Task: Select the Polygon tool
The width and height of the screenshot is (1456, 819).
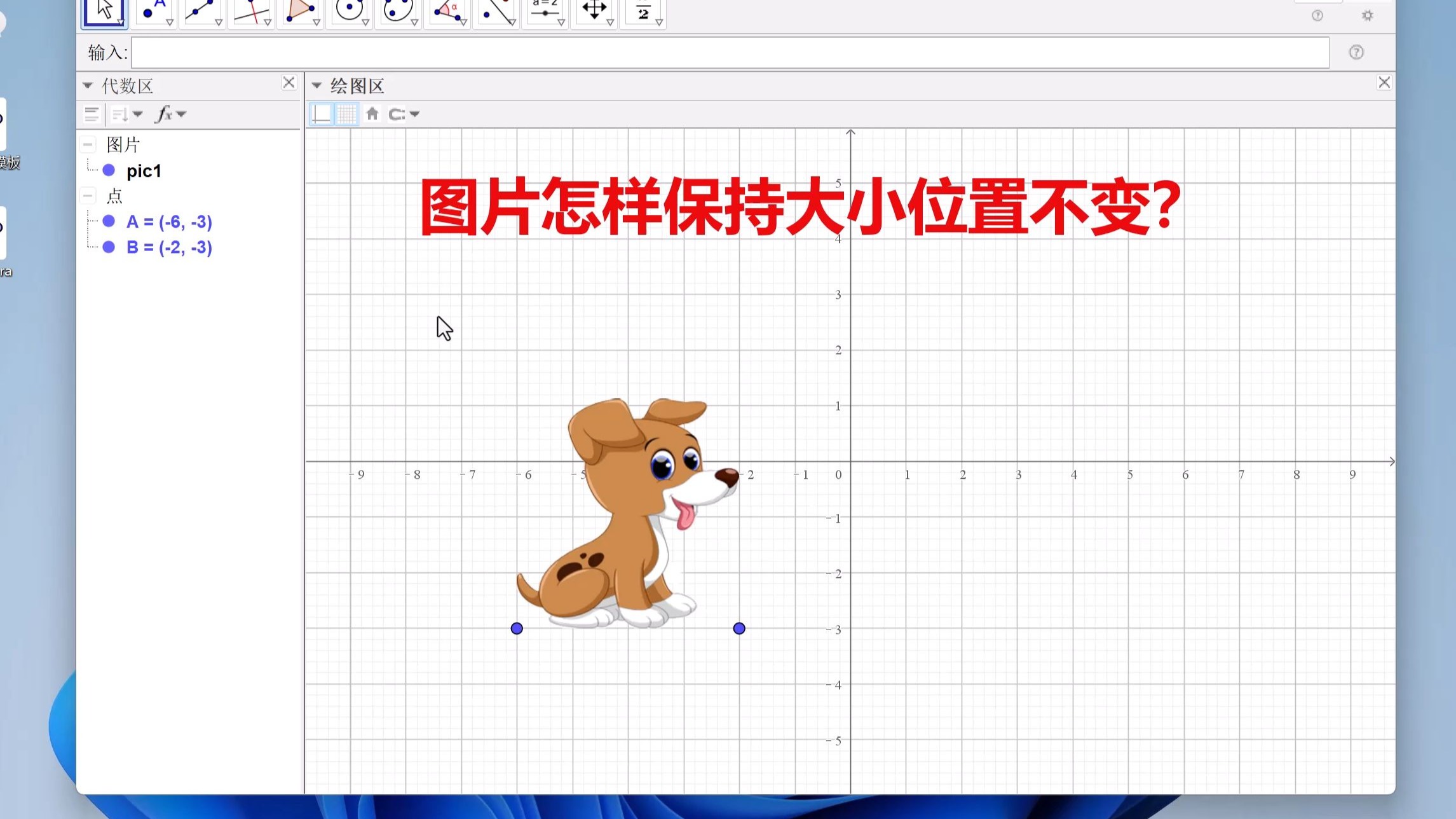Action: tap(299, 10)
